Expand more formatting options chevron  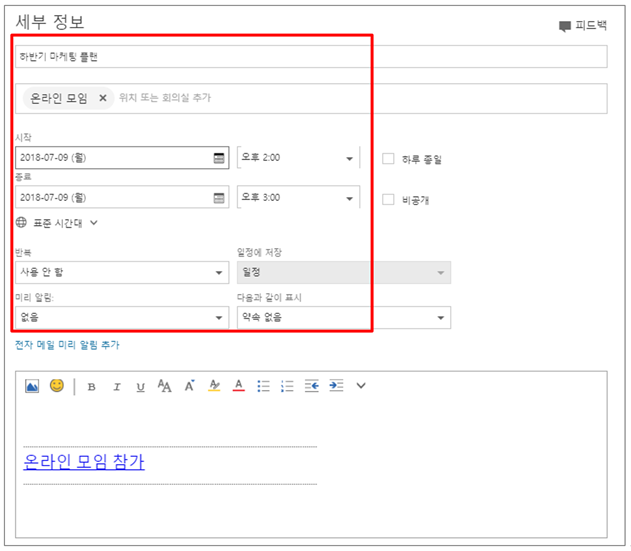tap(361, 386)
